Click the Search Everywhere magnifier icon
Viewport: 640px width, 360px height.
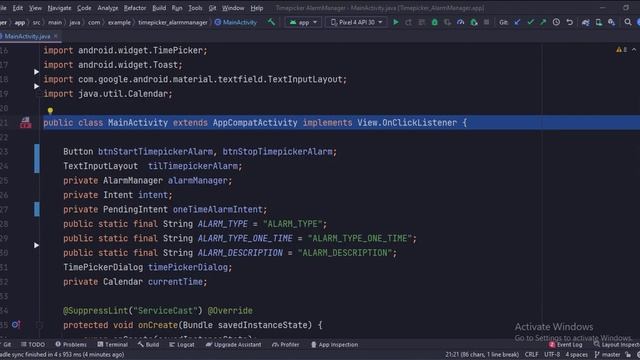[x=628, y=22]
